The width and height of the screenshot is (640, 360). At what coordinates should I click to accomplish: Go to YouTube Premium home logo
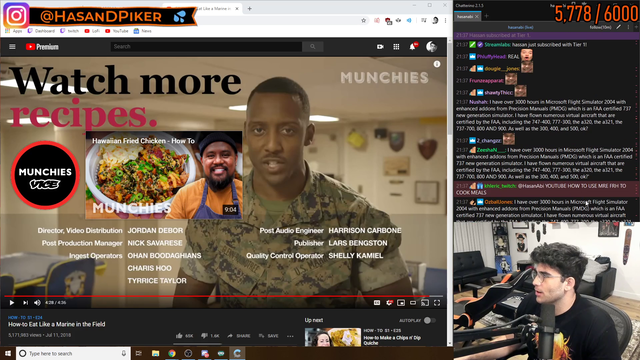tap(42, 47)
